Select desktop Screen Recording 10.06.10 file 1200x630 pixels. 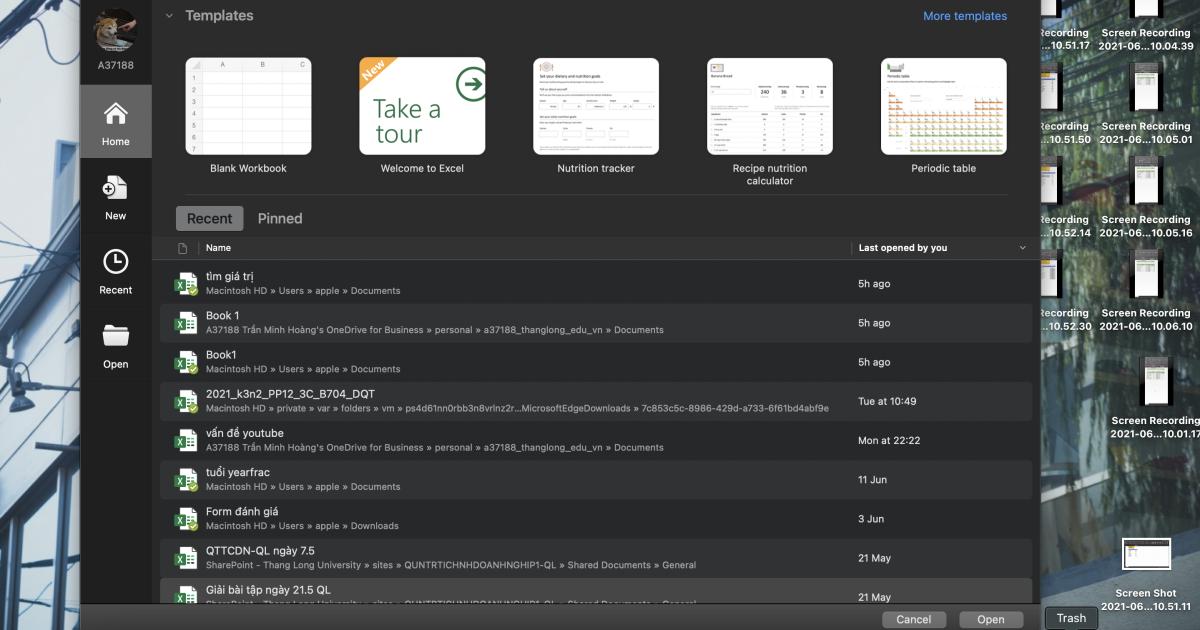point(1145,291)
